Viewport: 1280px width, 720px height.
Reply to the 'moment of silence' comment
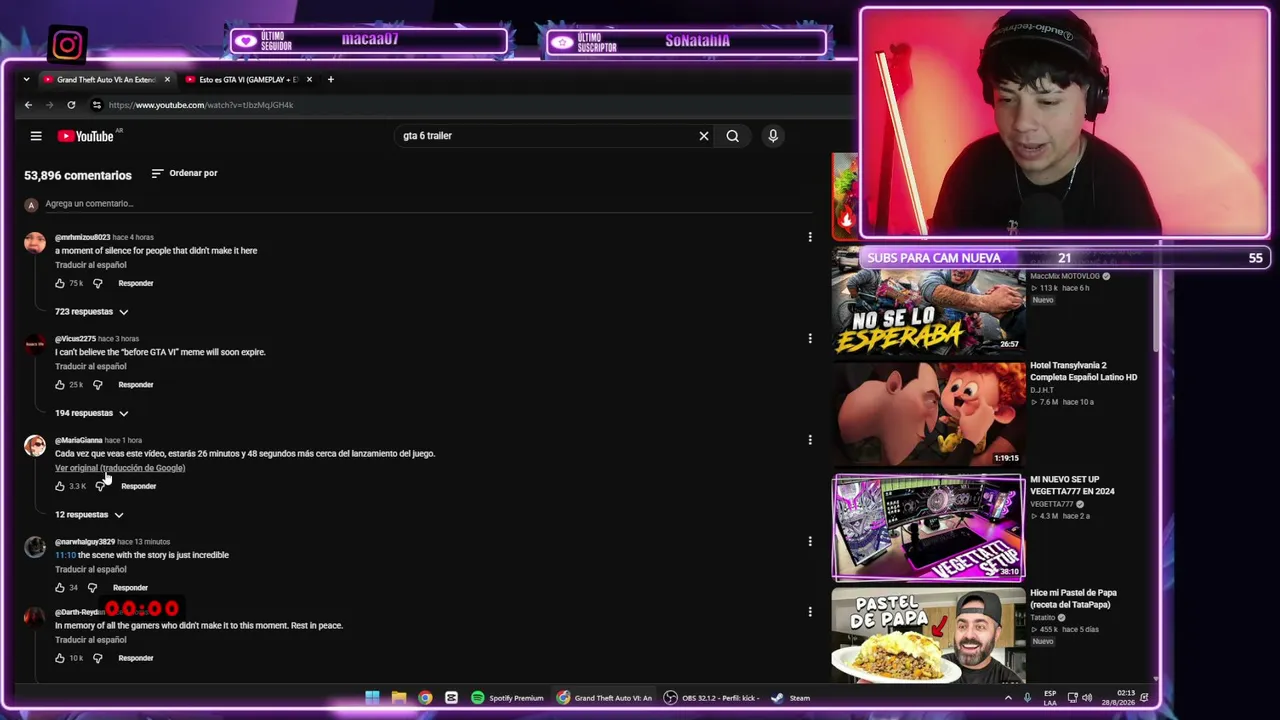point(136,283)
